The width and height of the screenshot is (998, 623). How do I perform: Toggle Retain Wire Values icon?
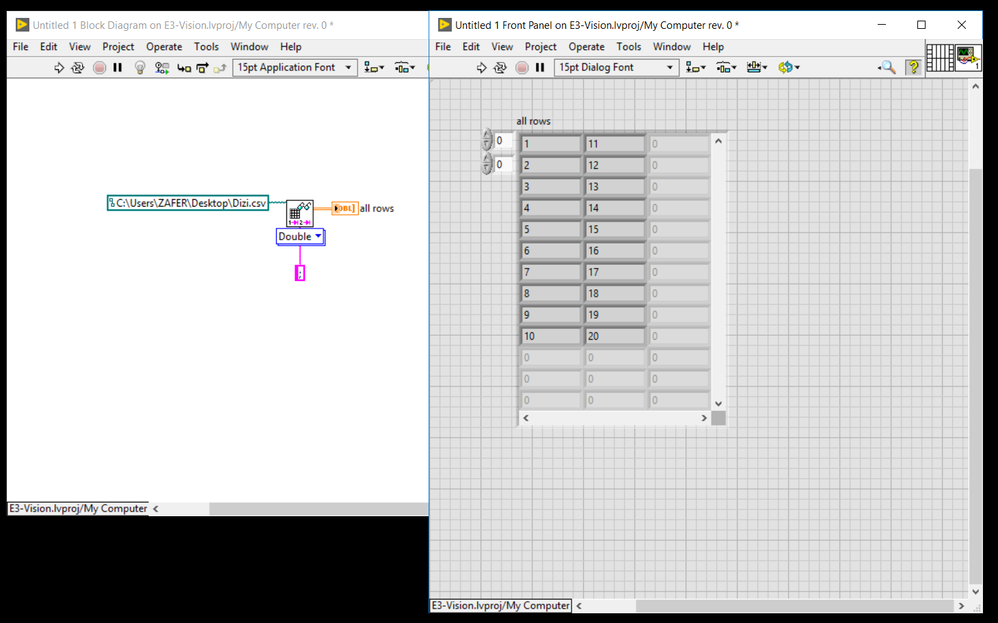coord(162,67)
